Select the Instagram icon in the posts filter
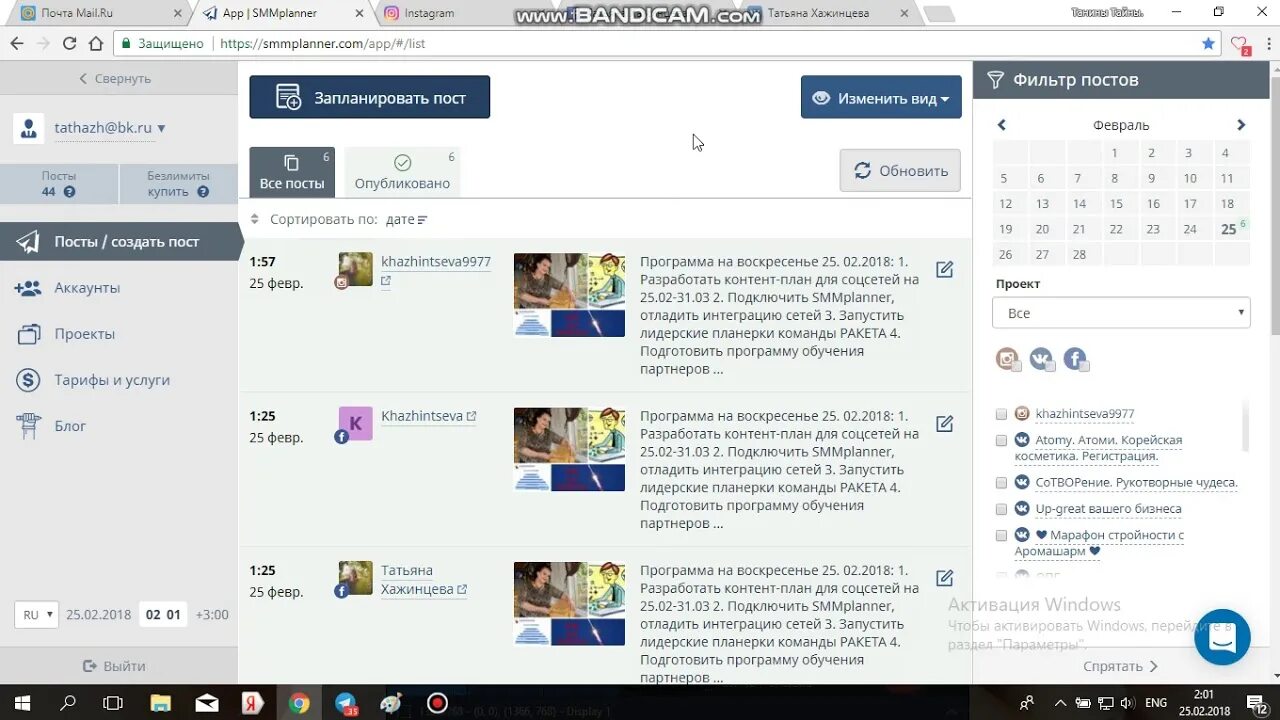The height and width of the screenshot is (720, 1280). tap(1008, 358)
